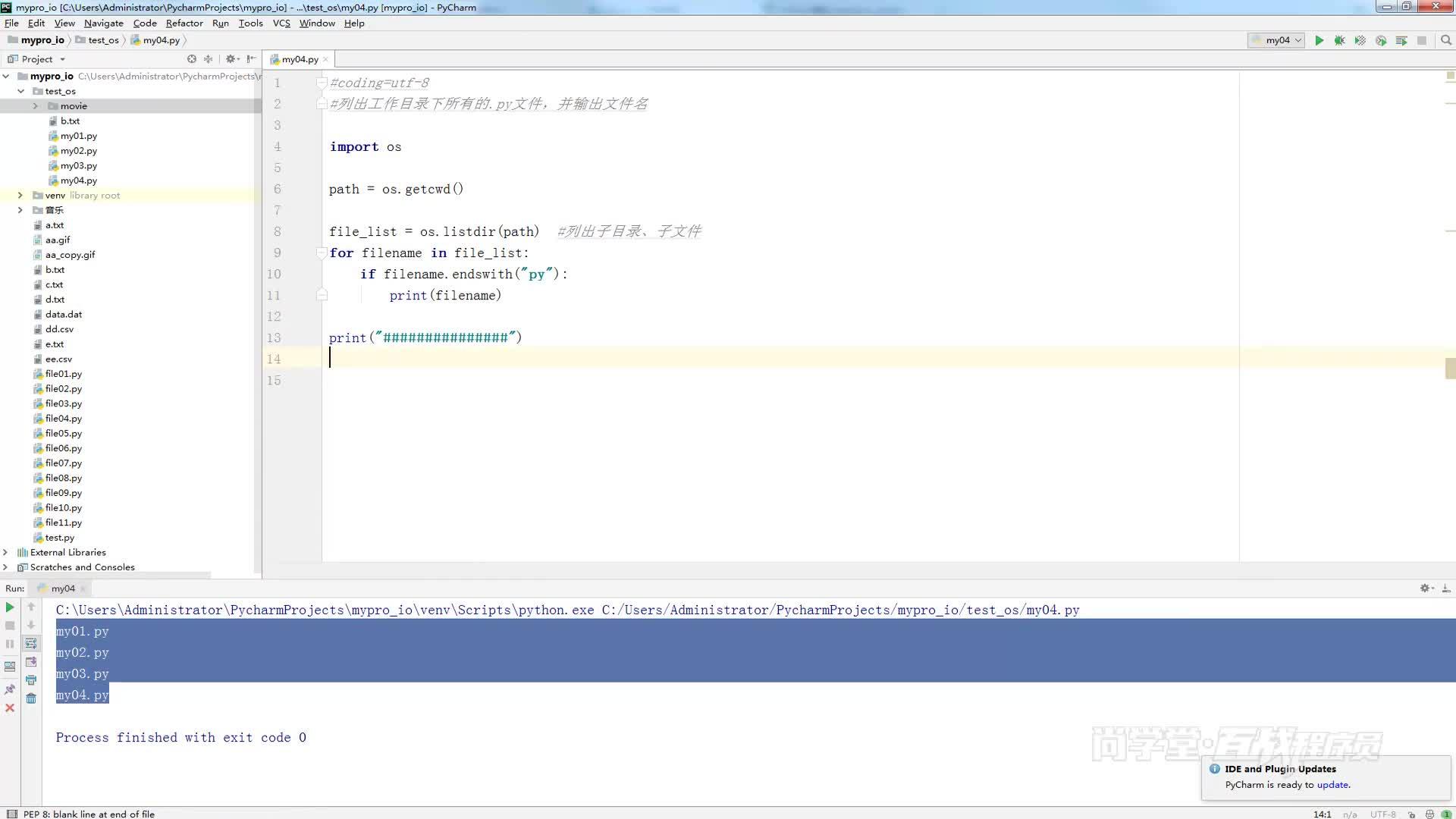Open the Refactor menu
The height and width of the screenshot is (819, 1456).
184,23
